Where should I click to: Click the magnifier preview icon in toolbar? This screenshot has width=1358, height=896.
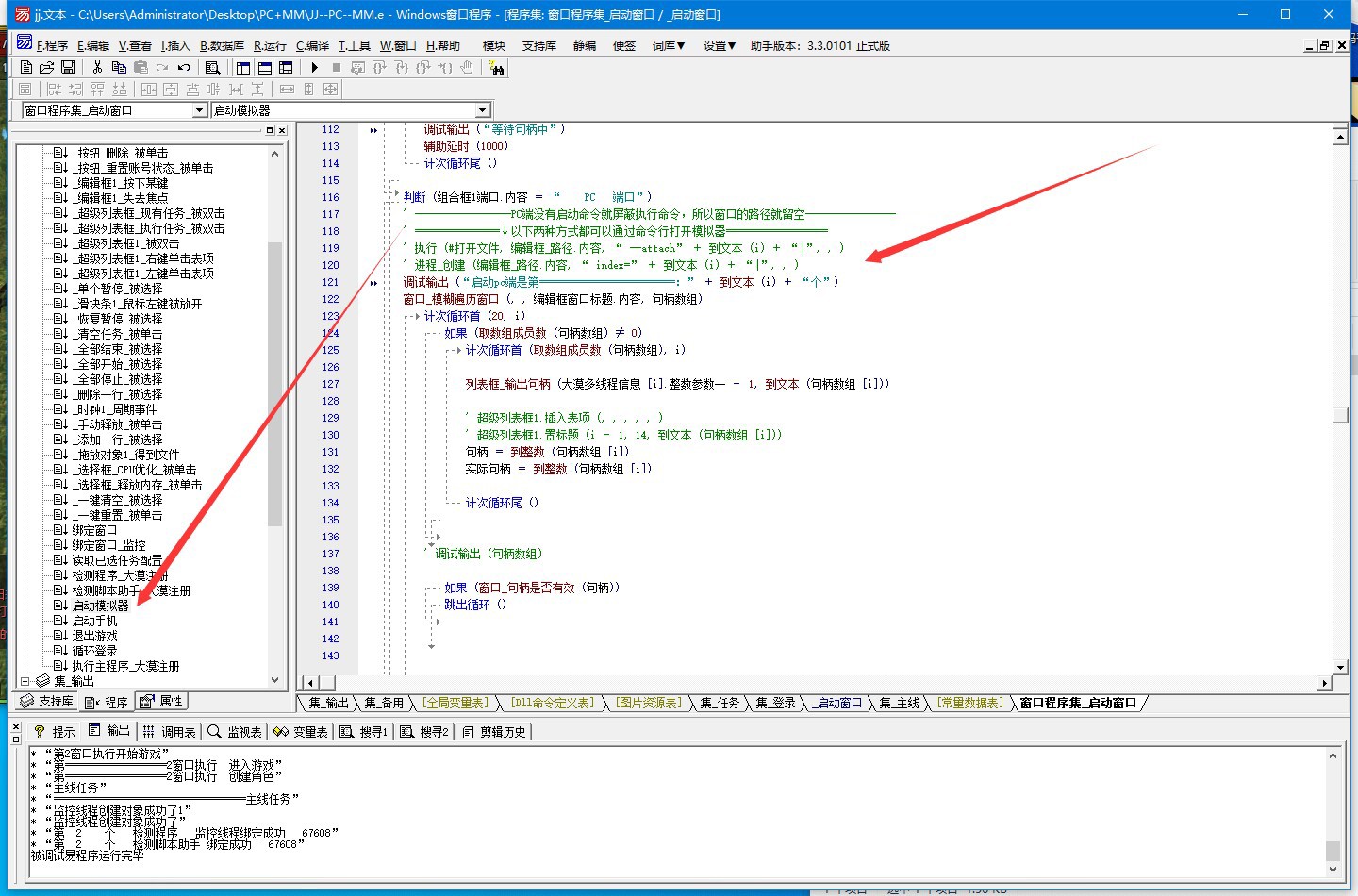click(x=213, y=67)
